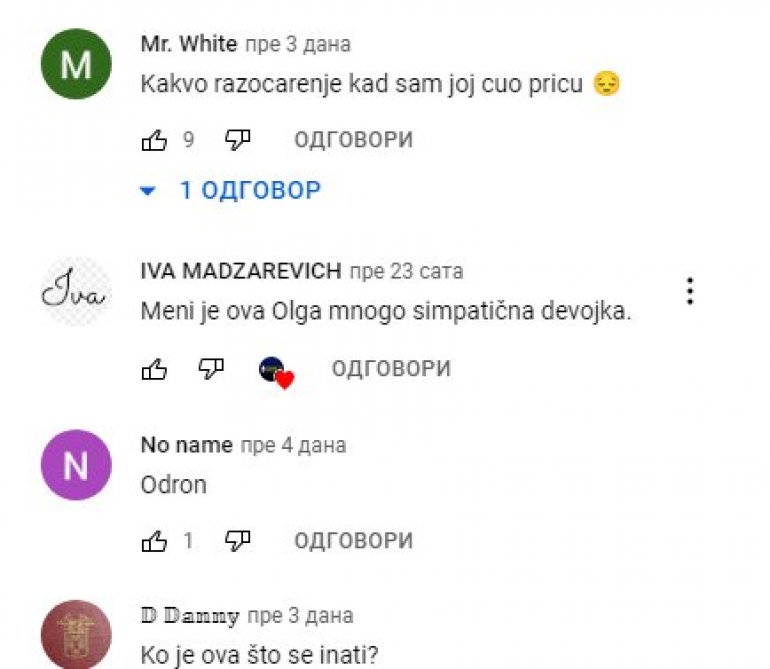The height and width of the screenshot is (669, 770).
Task: Click the blue arrow beside 1 ОДГОВОР
Action: point(148,191)
